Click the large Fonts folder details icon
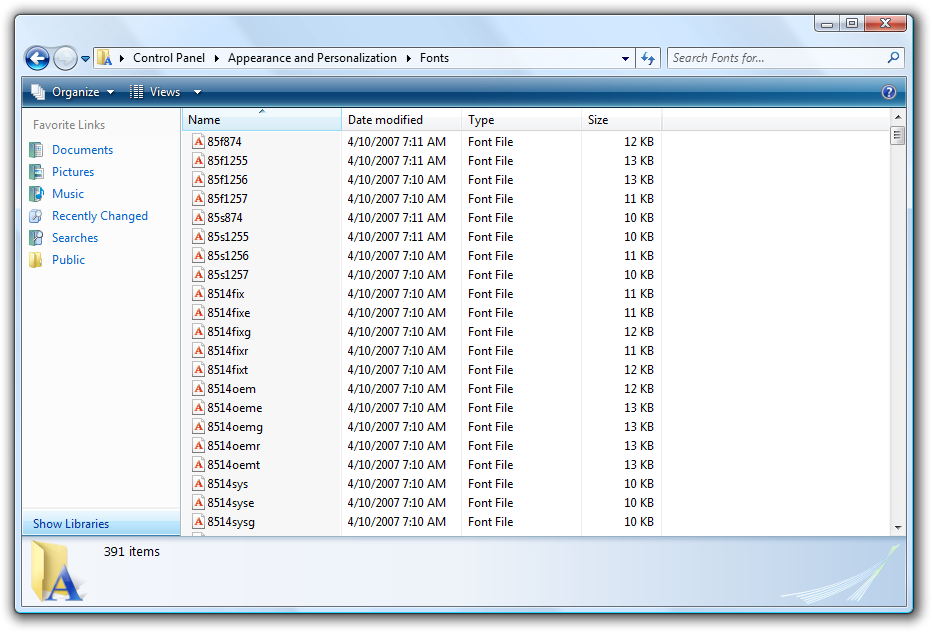Screen dimensions: 932x632 (x=57, y=572)
